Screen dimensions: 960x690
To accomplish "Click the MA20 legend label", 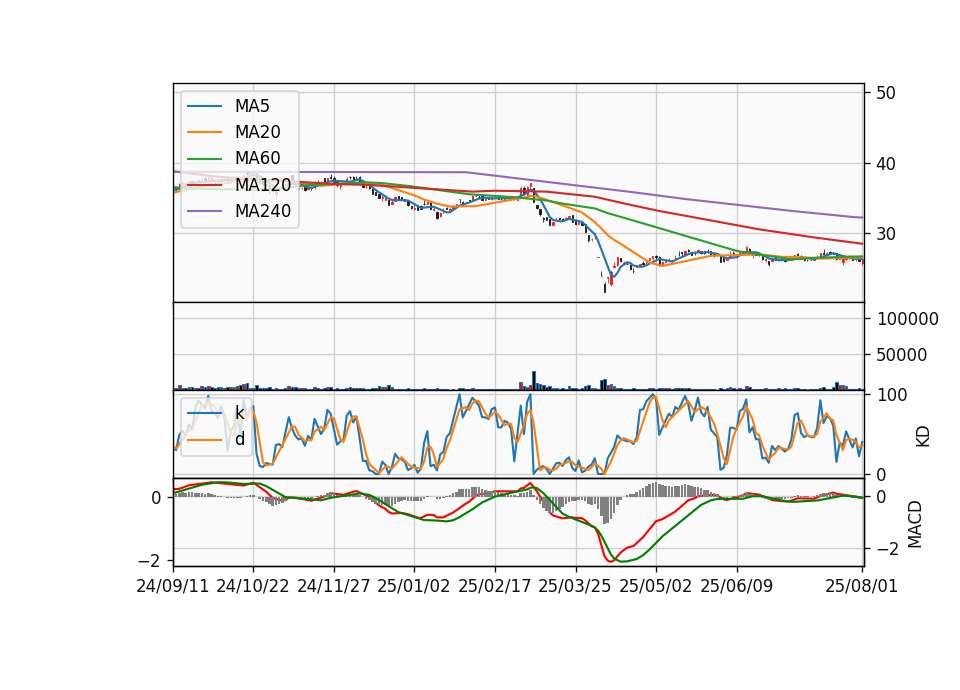I will point(257,132).
